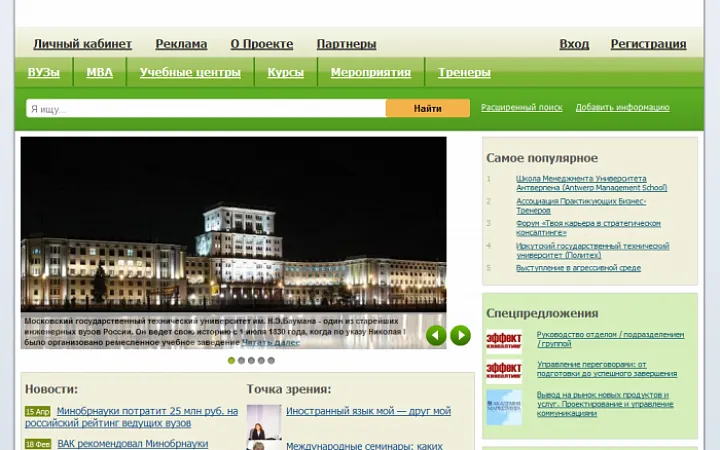Select the fifth slider pagination dot
Screen dimensions: 720x450
(271, 360)
